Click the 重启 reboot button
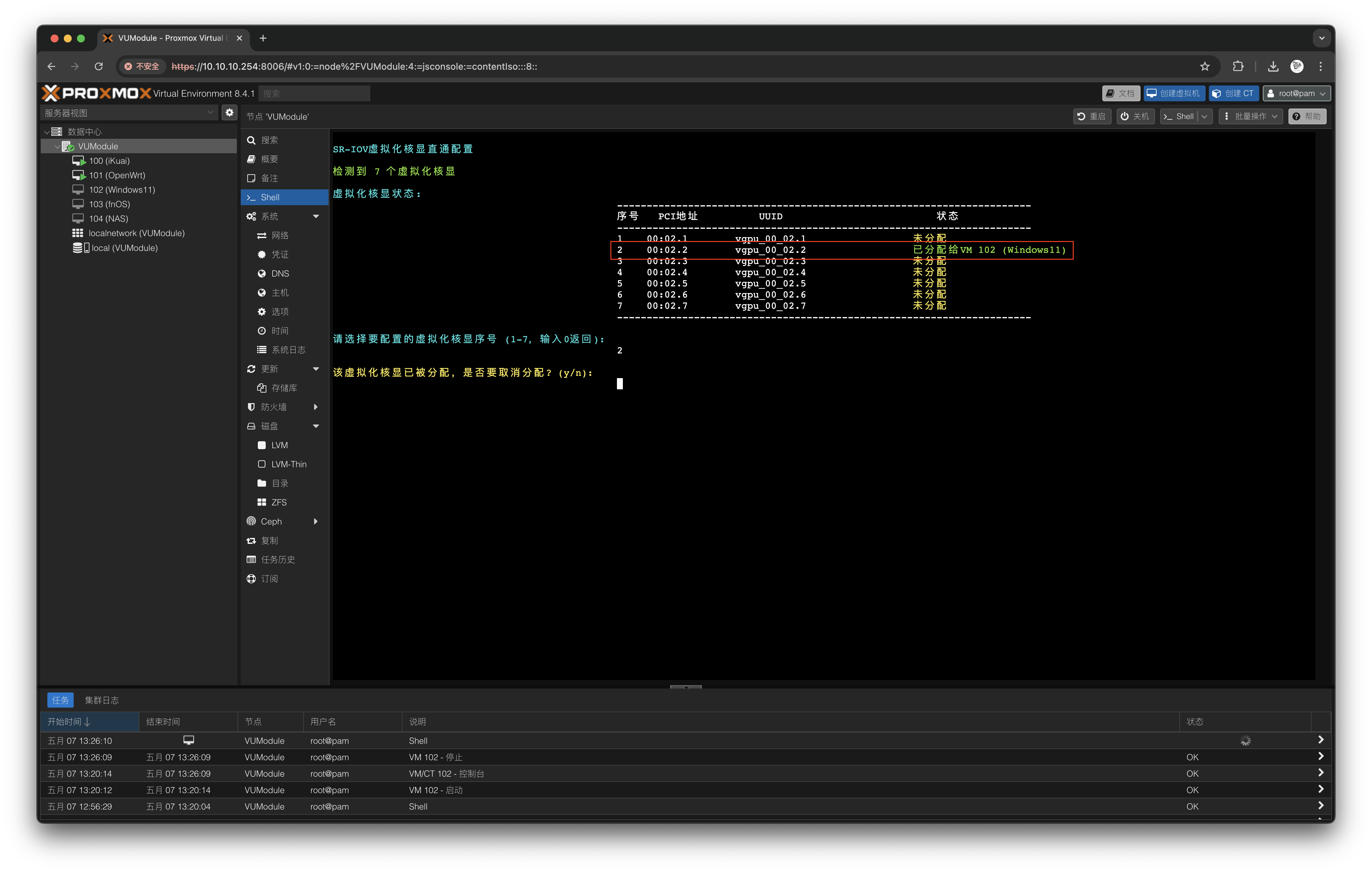 click(1092, 117)
